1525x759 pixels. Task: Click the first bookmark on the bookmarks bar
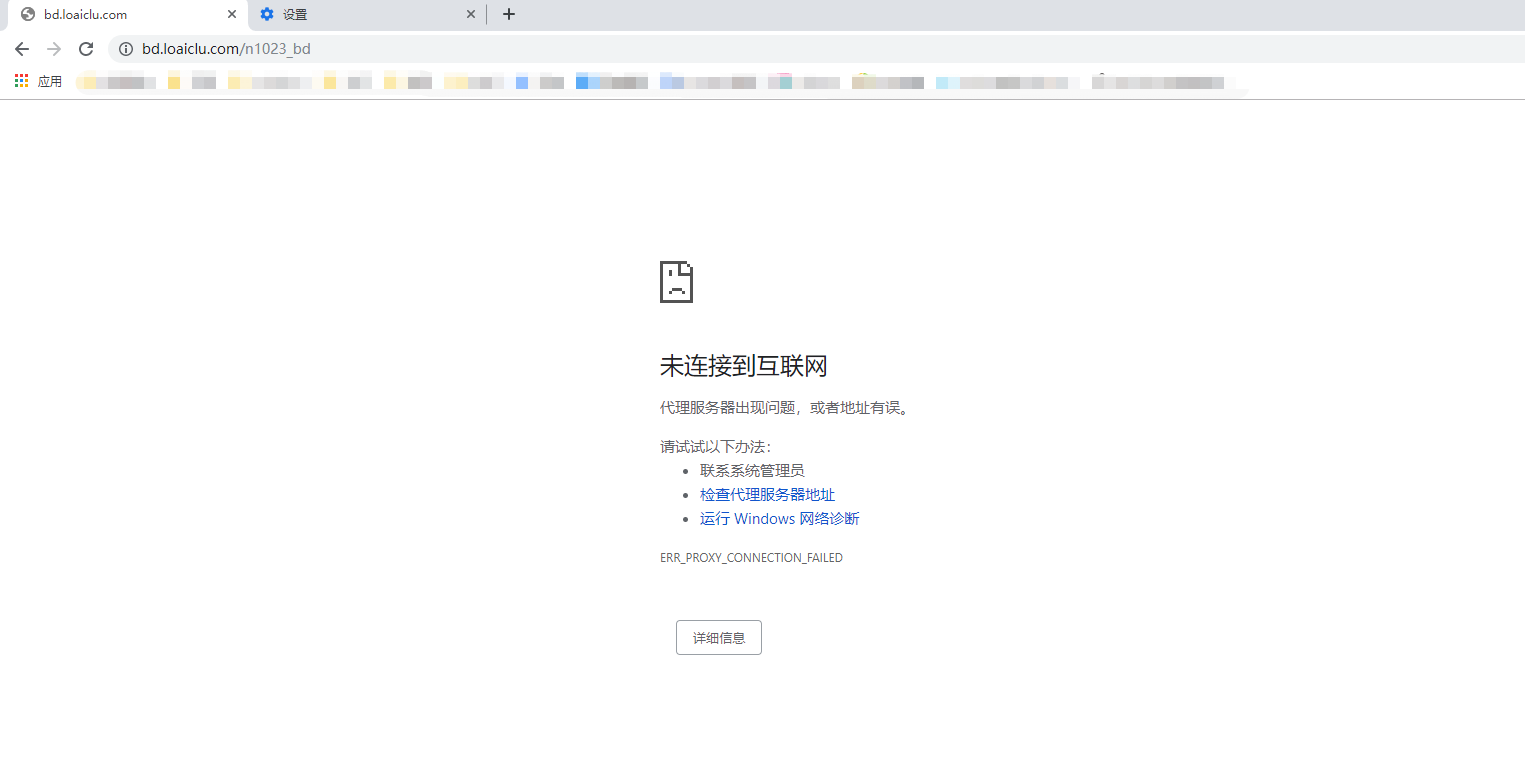[115, 81]
